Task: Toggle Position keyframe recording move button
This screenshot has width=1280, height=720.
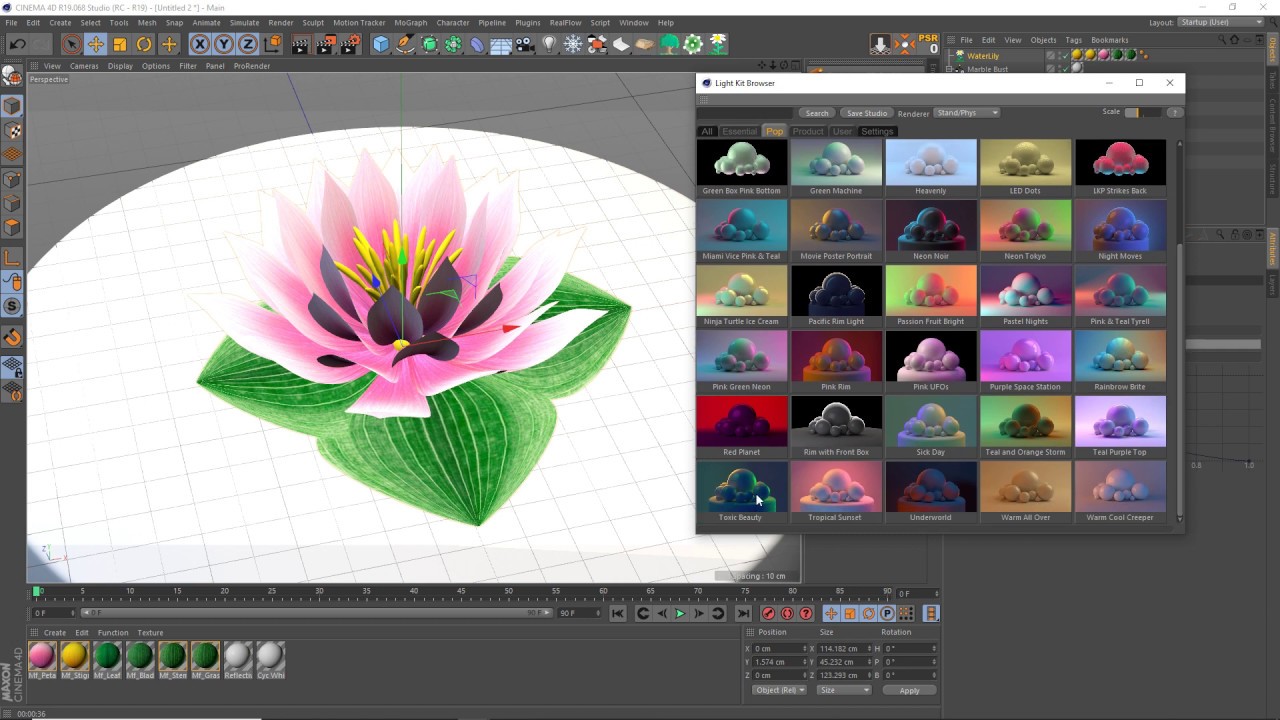Action: click(x=831, y=613)
